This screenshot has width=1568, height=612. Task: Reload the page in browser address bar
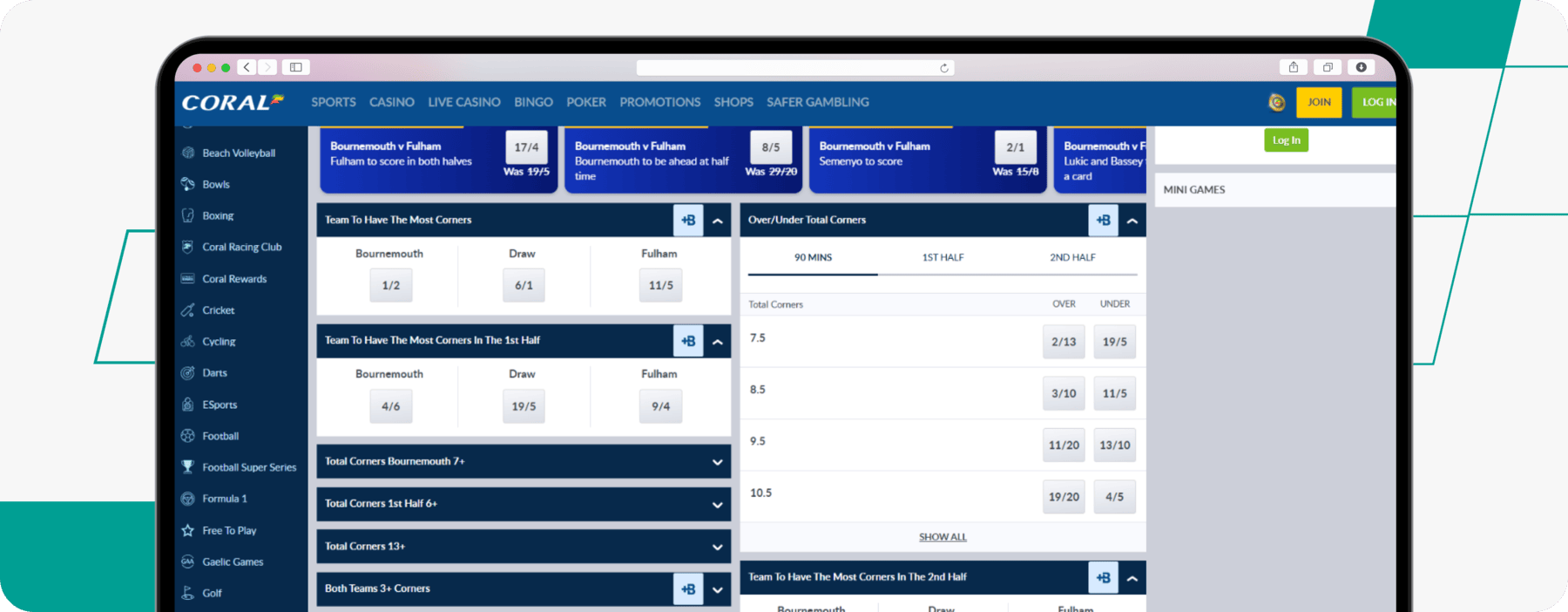944,68
